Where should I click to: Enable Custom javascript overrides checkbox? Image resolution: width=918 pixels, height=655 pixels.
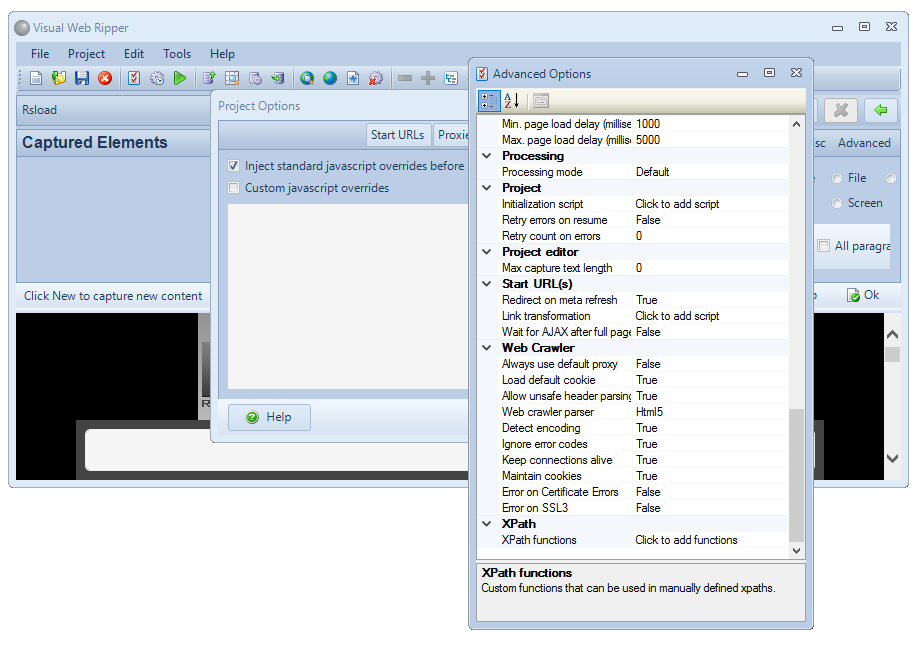234,187
